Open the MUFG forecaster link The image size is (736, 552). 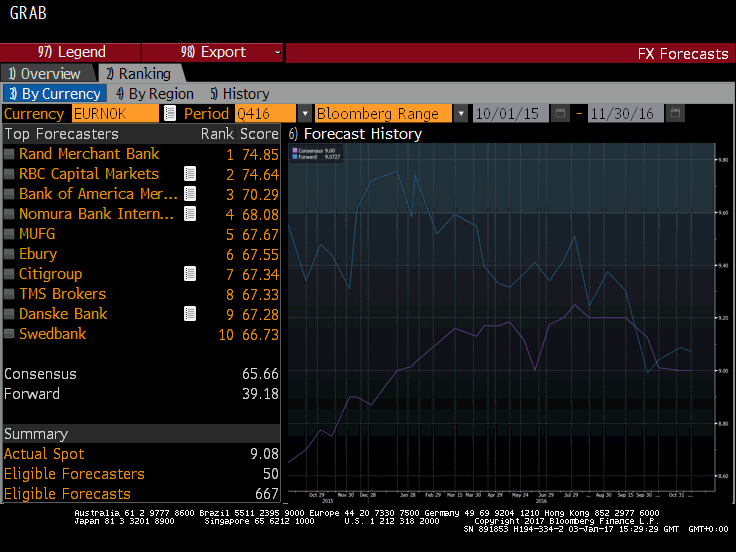[x=37, y=234]
